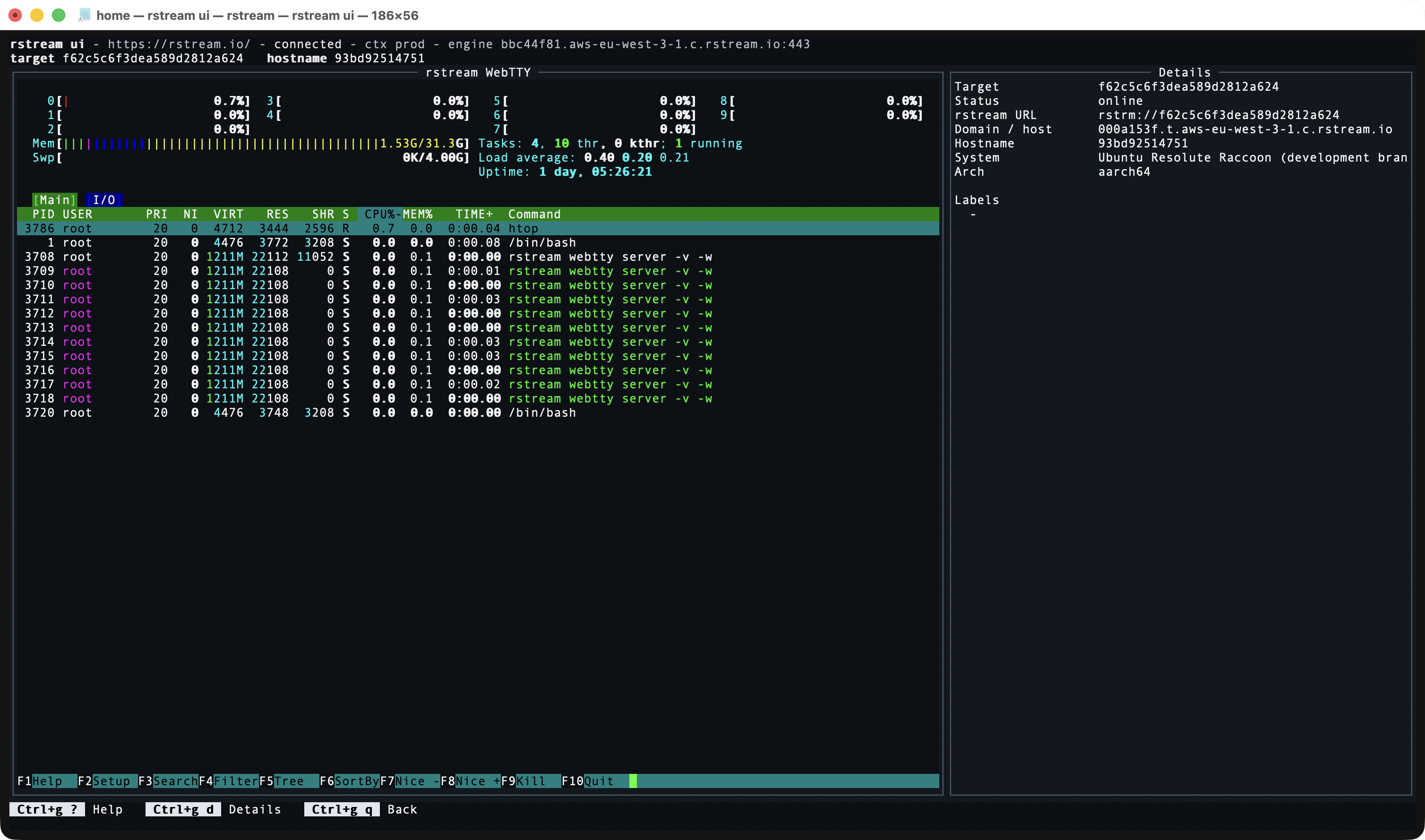Screen dimensions: 1425x840
Task: Open the F6SortBy selection menu
Action: tap(349, 780)
